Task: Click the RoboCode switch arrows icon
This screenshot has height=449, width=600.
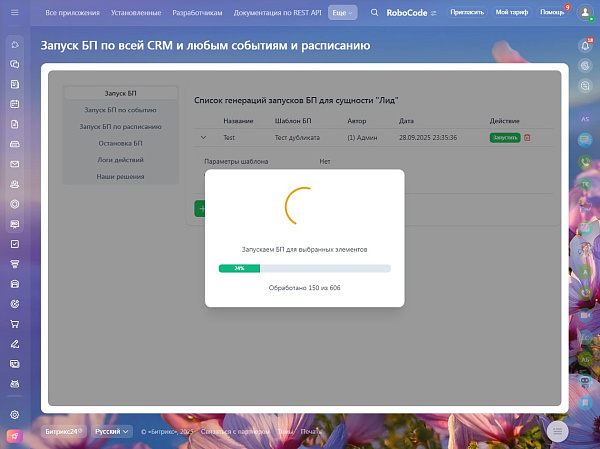Action: pos(433,13)
